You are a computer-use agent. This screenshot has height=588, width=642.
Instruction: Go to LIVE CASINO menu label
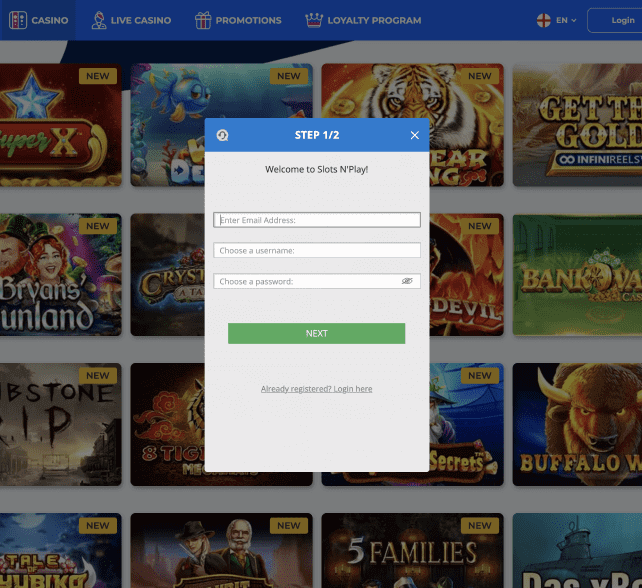click(x=141, y=20)
